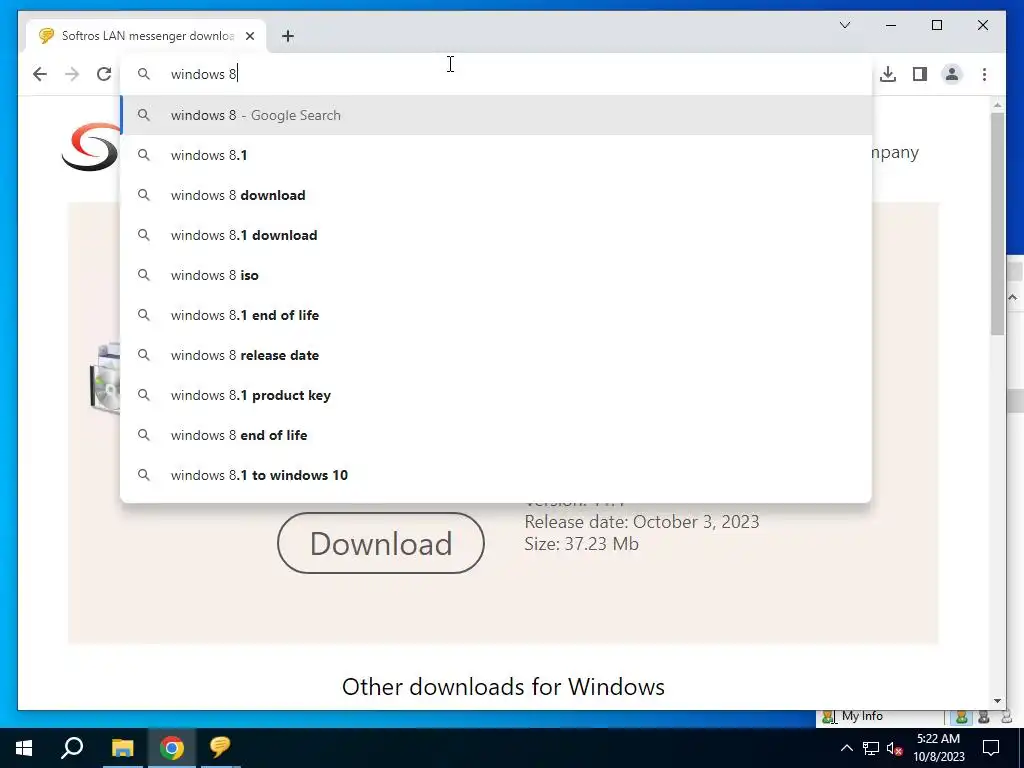This screenshot has width=1024, height=768.
Task: Click the Softros logo on the page
Action: (91, 147)
